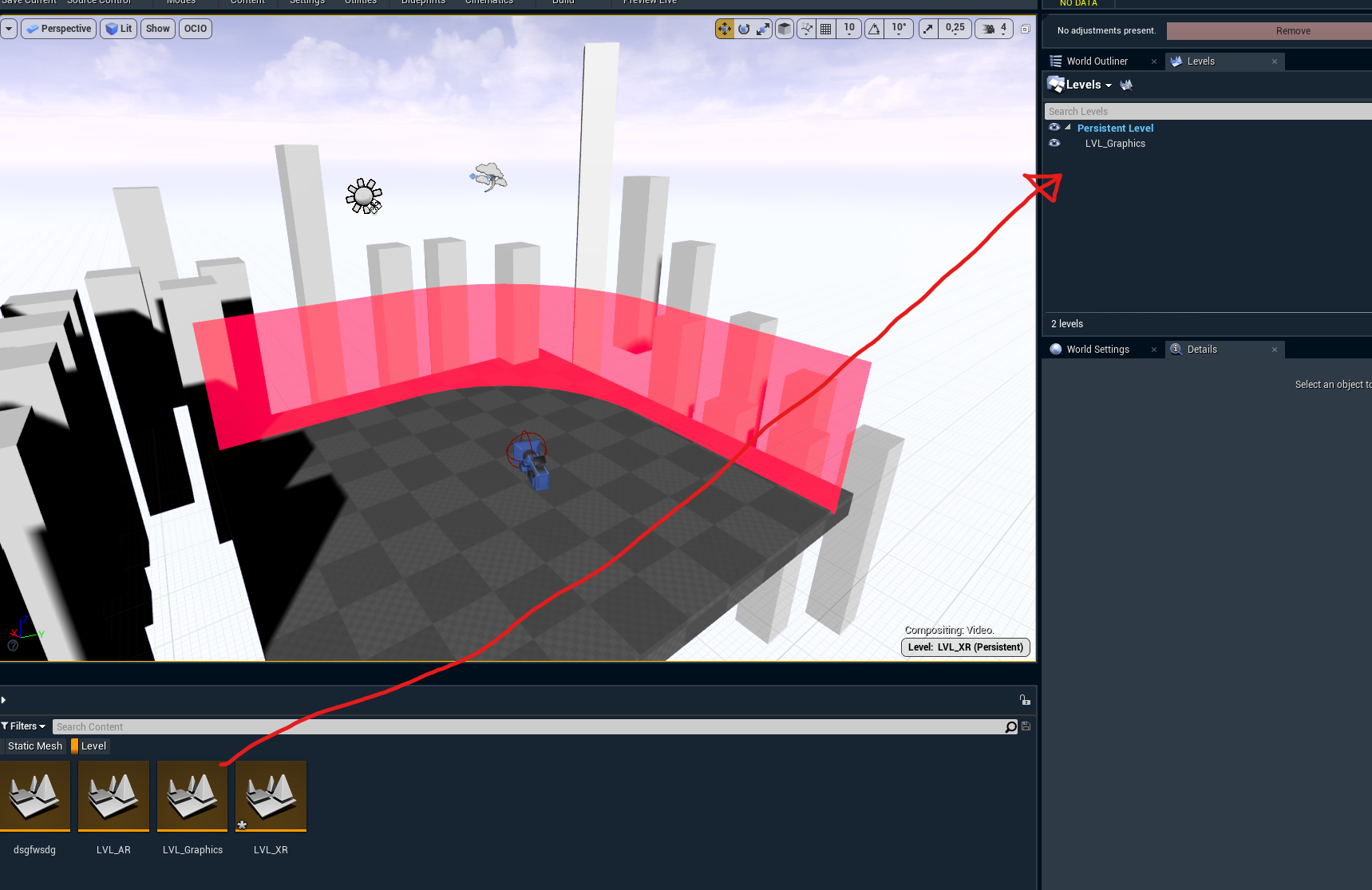Open camera speed setting dropdown
The width and height of the screenshot is (1372, 890).
tap(994, 29)
